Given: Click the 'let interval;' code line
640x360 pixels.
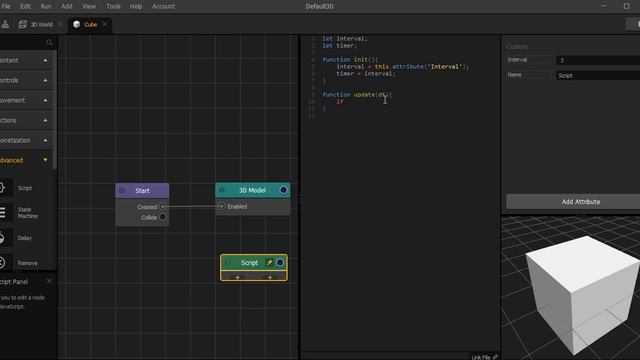Looking at the screenshot, I should (345, 39).
